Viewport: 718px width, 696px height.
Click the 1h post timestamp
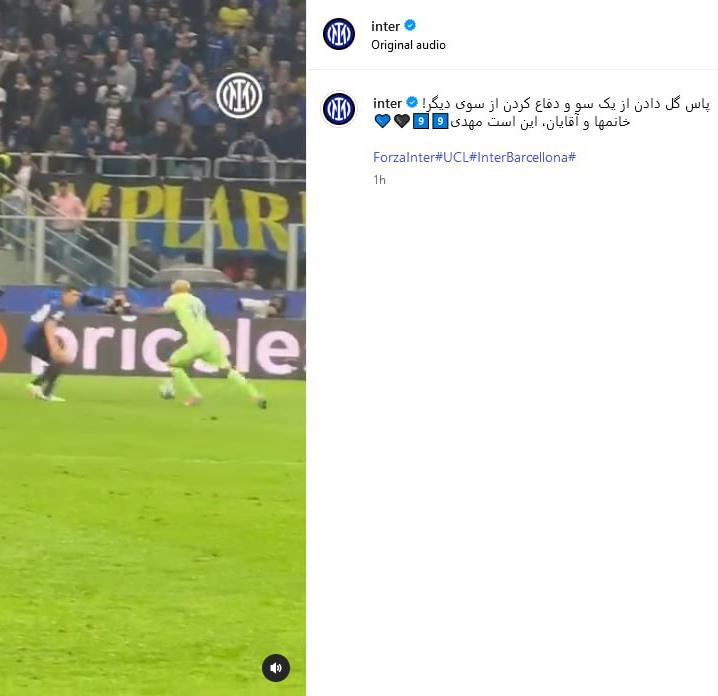tap(380, 180)
